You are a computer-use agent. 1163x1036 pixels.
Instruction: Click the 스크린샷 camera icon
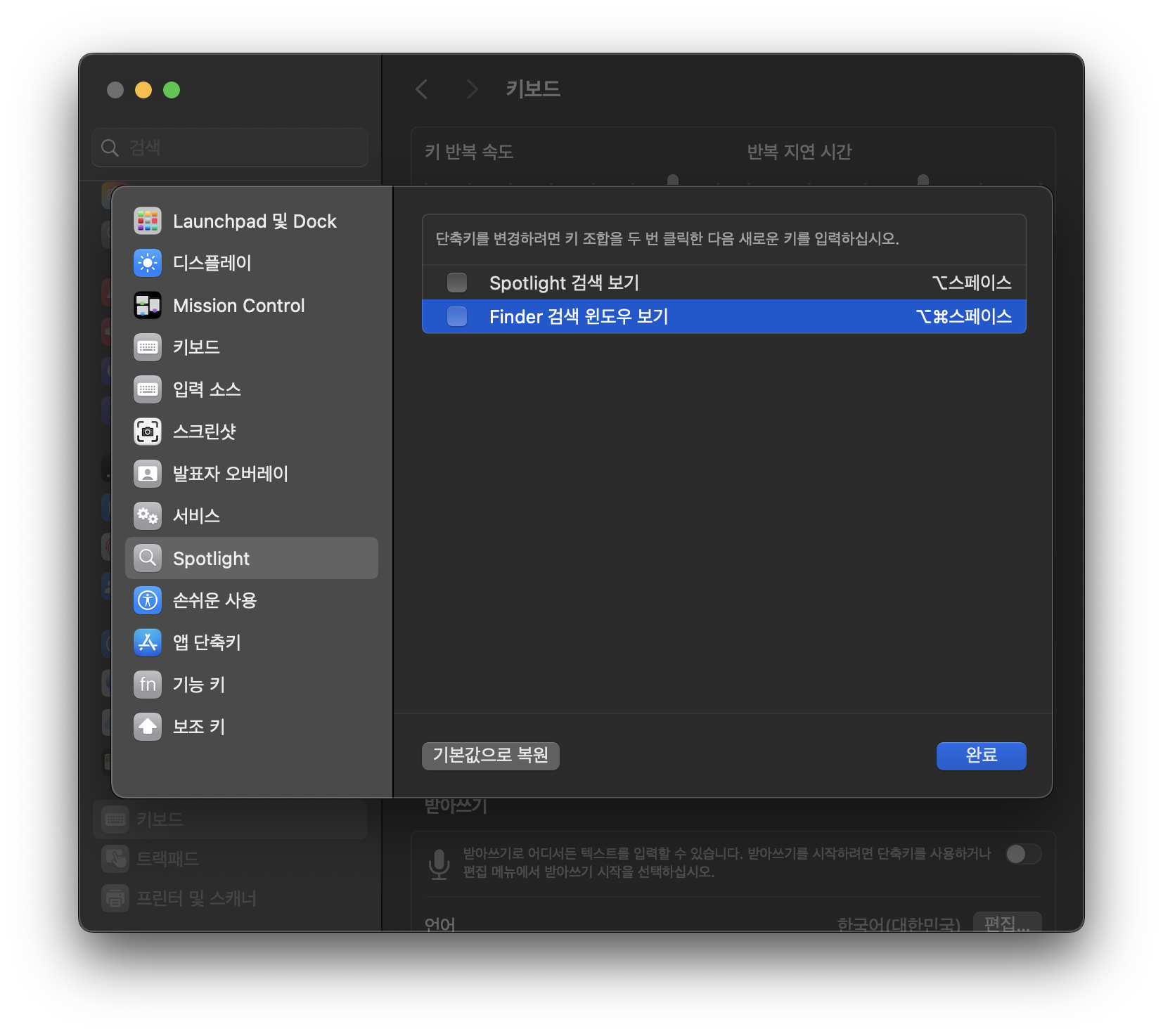[148, 432]
